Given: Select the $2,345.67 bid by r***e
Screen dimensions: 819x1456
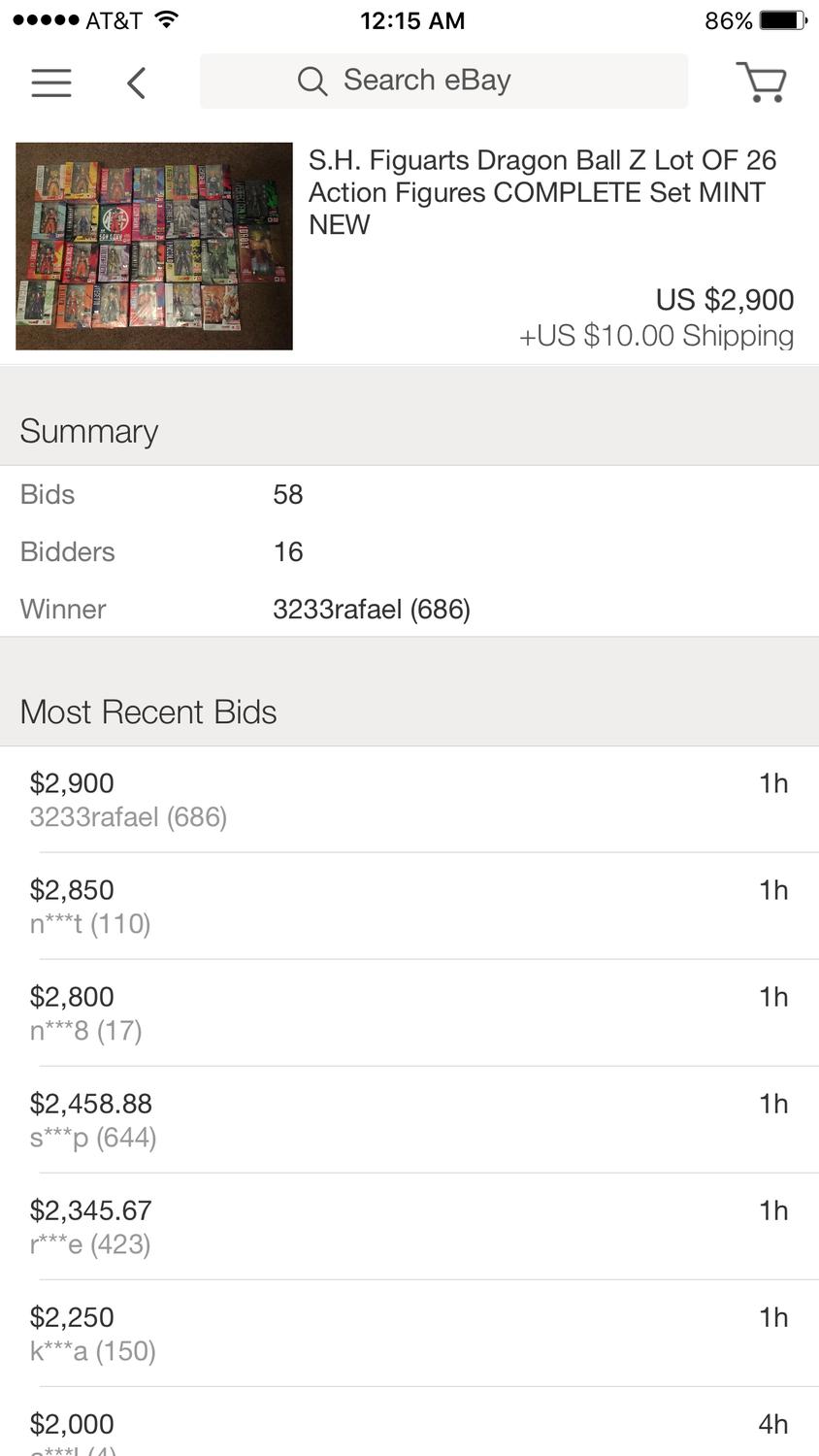Looking at the screenshot, I should pyautogui.click(x=409, y=1227).
